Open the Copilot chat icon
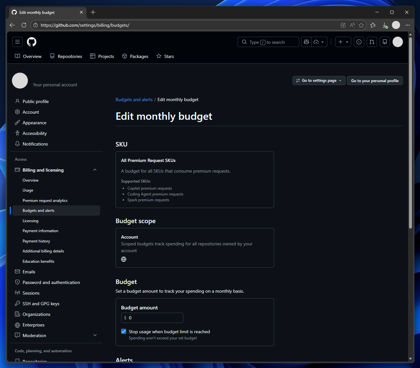The height and width of the screenshot is (368, 420). (306, 42)
